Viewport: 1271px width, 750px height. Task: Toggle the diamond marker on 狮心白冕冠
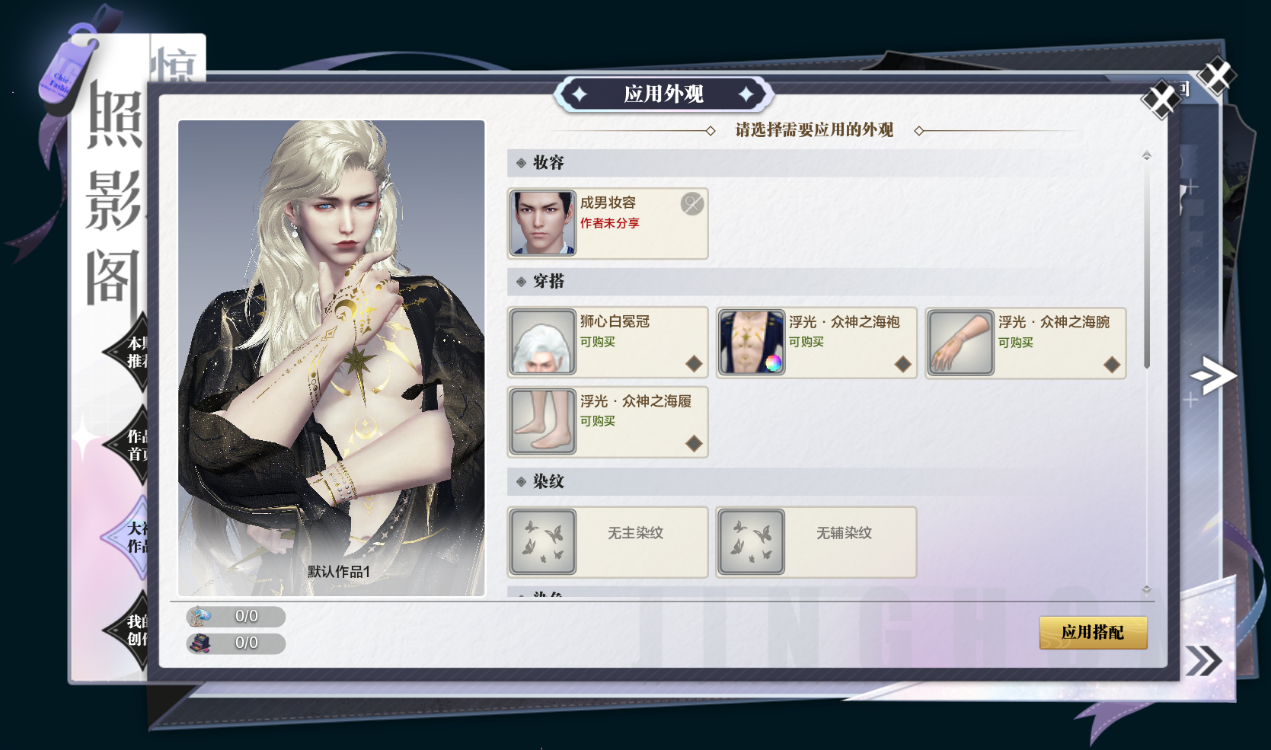pos(694,364)
